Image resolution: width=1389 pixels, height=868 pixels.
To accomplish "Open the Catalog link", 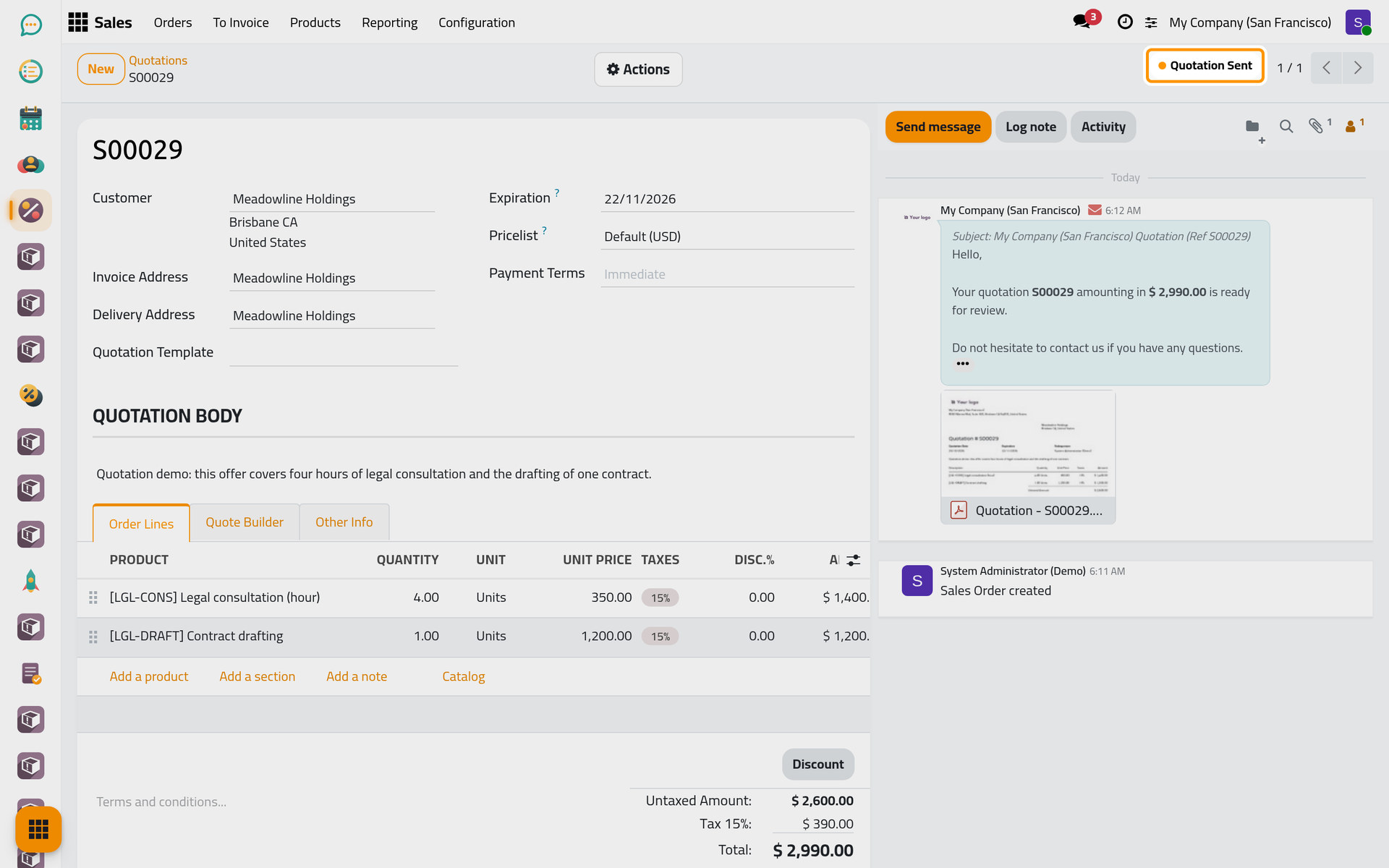I will point(464,676).
